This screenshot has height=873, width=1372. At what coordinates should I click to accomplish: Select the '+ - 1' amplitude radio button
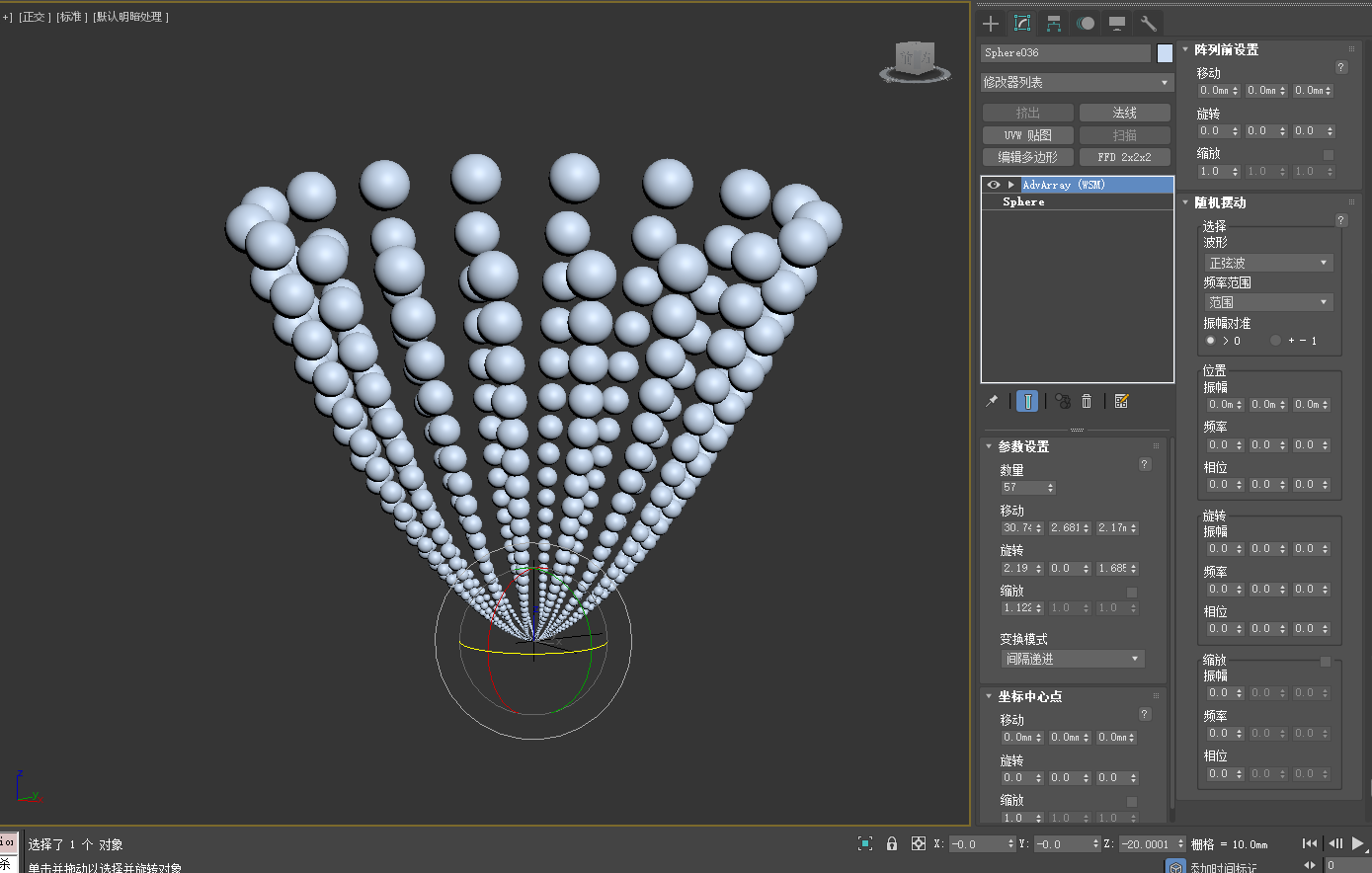point(1275,341)
